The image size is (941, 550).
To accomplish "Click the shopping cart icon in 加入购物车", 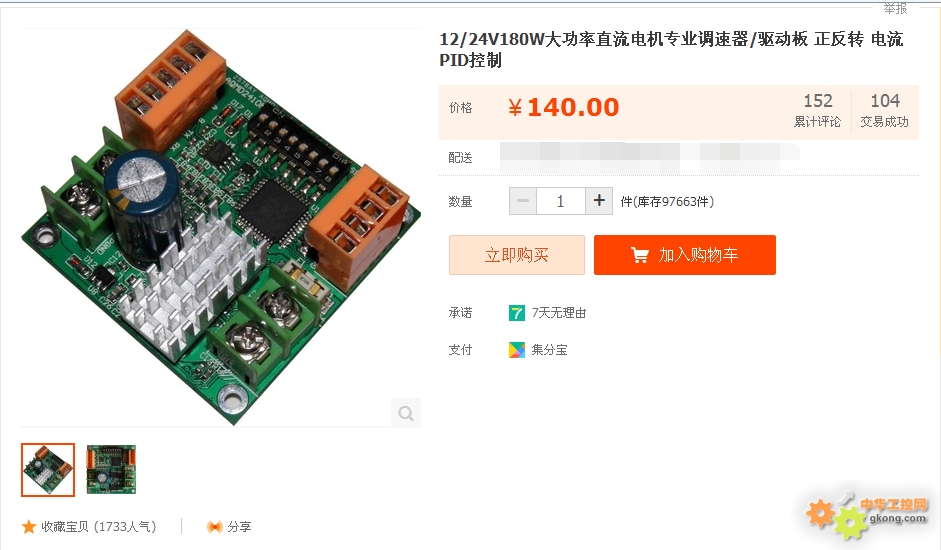I will click(640, 255).
